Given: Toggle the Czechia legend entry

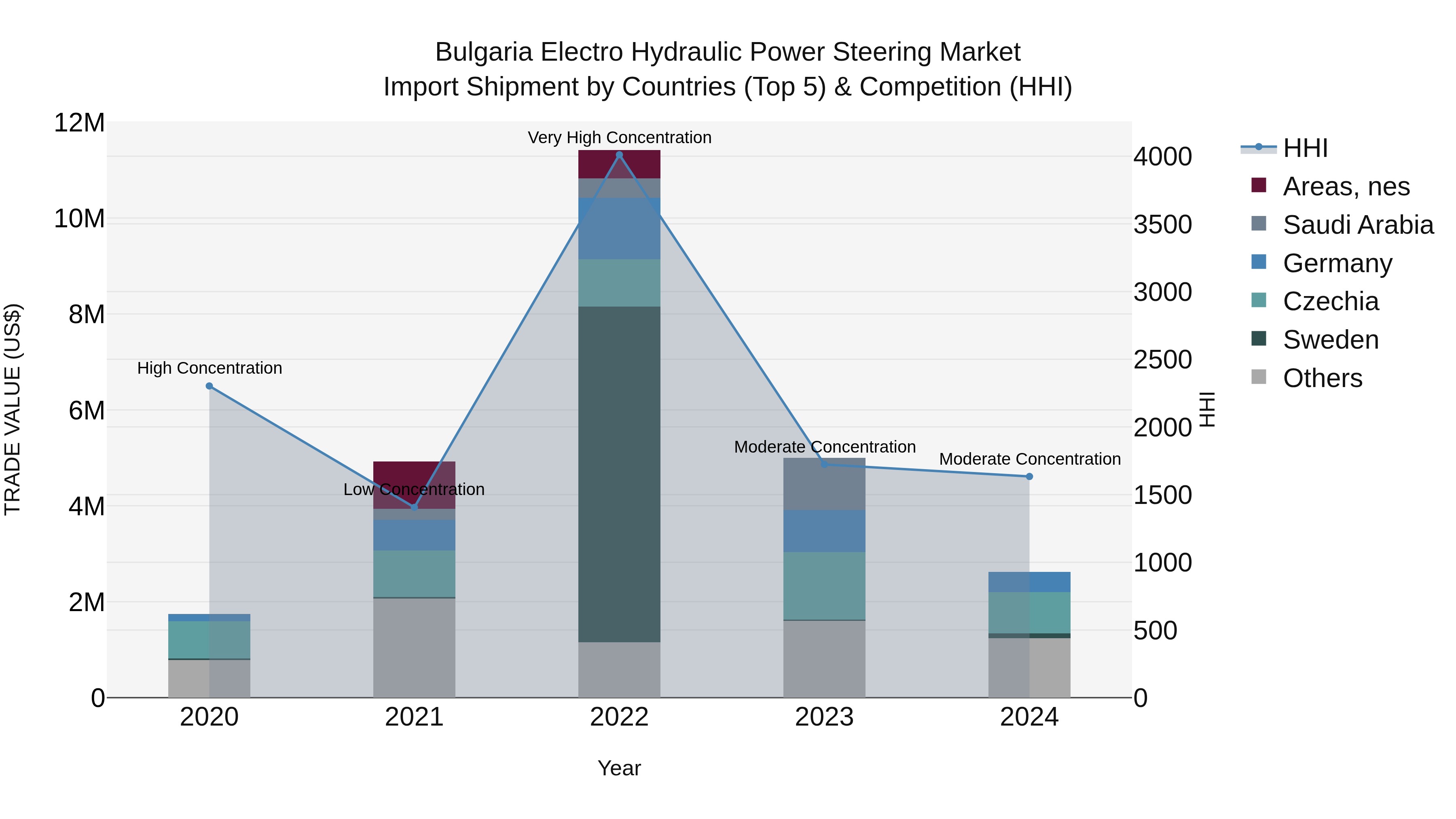Looking at the screenshot, I should coord(1315,301).
